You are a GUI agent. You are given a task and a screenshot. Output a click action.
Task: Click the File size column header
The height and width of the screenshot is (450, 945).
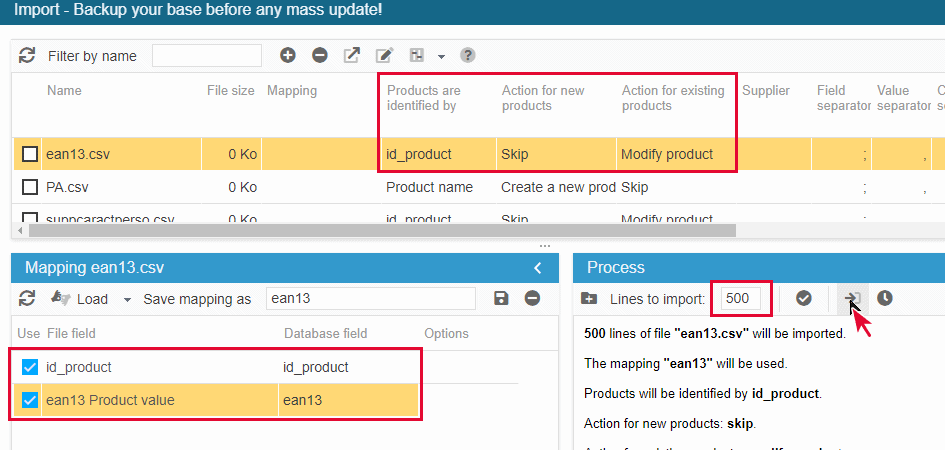230,91
